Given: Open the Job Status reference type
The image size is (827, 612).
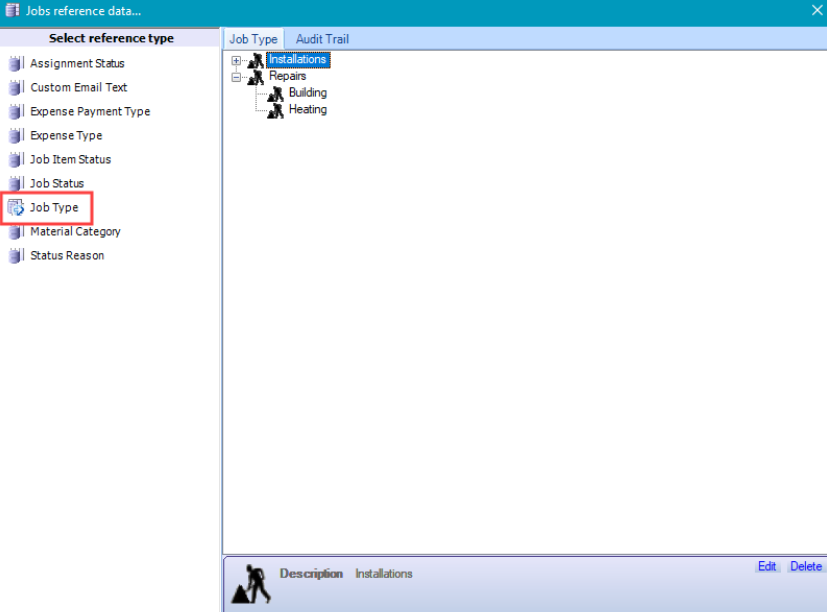Looking at the screenshot, I should (x=57, y=184).
